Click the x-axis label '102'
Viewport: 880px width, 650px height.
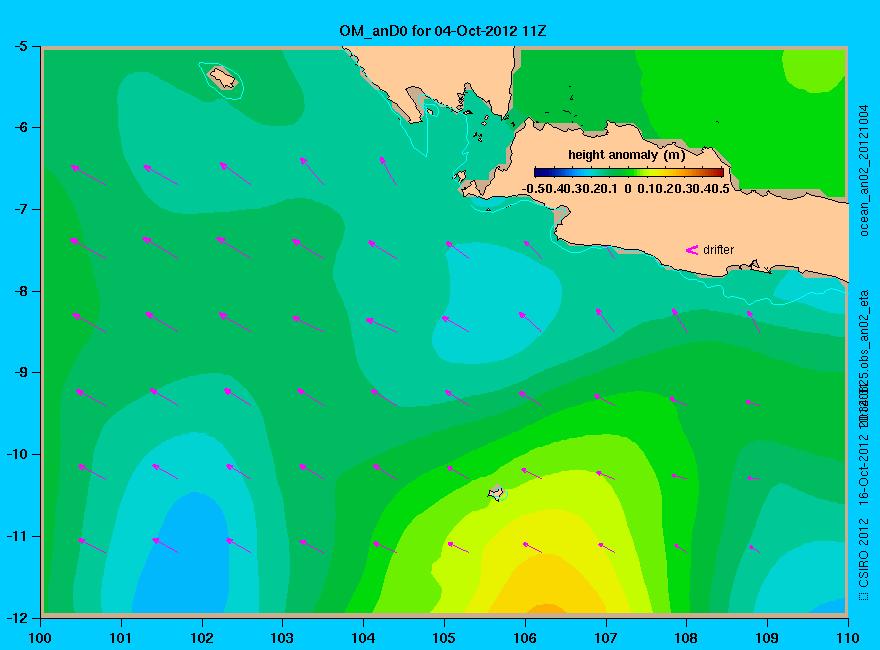point(201,638)
